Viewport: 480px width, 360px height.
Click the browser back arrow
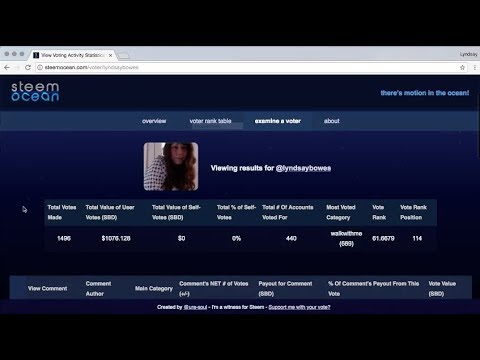click(x=7, y=67)
